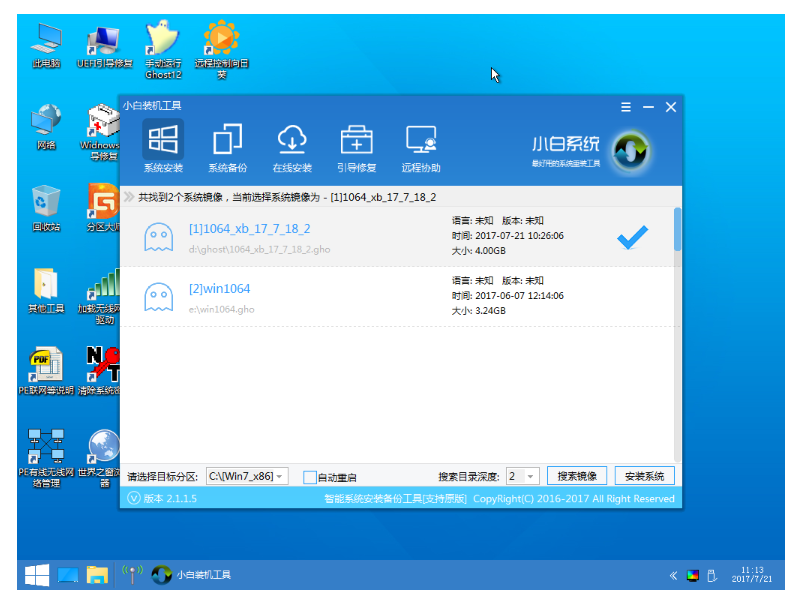Open the 搜索目录深度 dropdown
795x597 pixels.
pos(522,476)
